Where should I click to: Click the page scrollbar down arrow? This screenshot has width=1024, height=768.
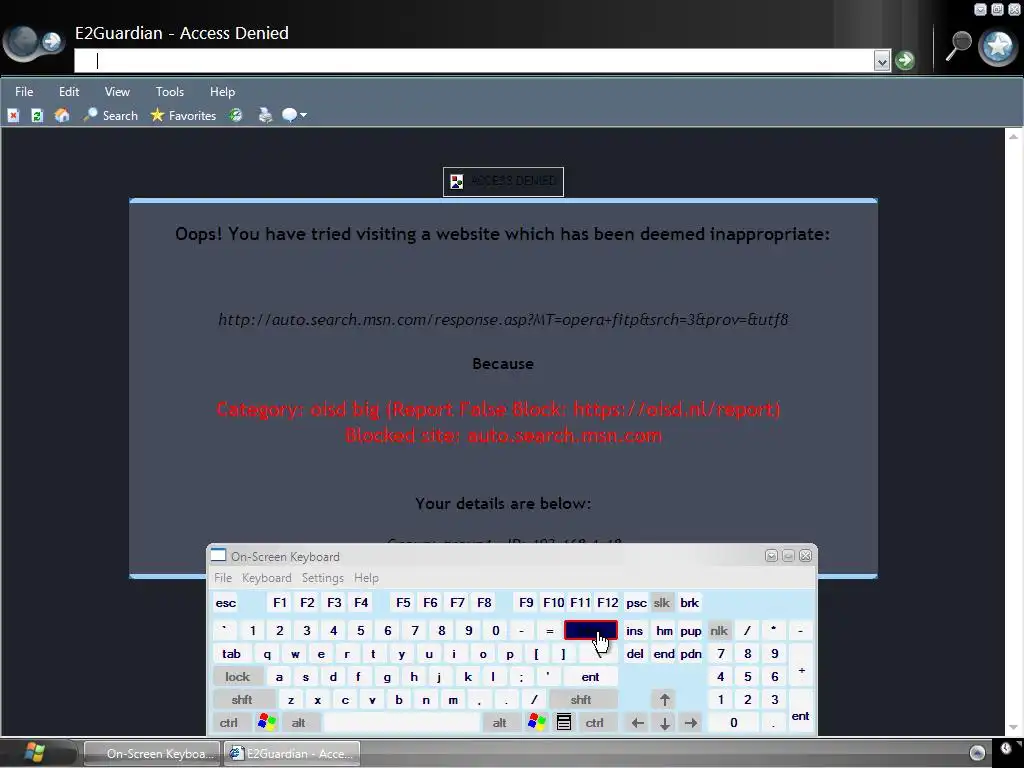1014,728
